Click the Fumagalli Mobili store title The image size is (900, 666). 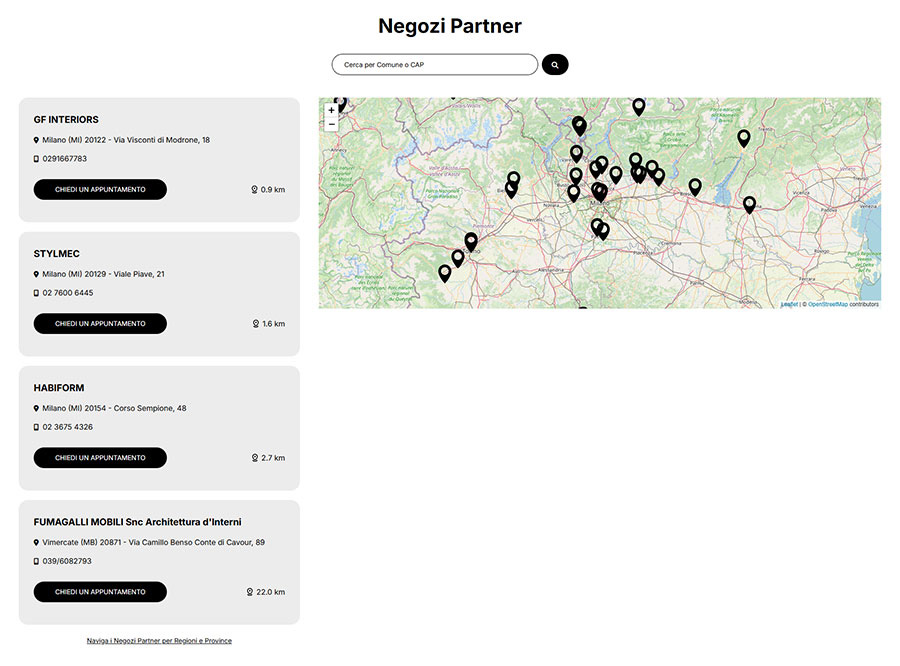point(137,522)
